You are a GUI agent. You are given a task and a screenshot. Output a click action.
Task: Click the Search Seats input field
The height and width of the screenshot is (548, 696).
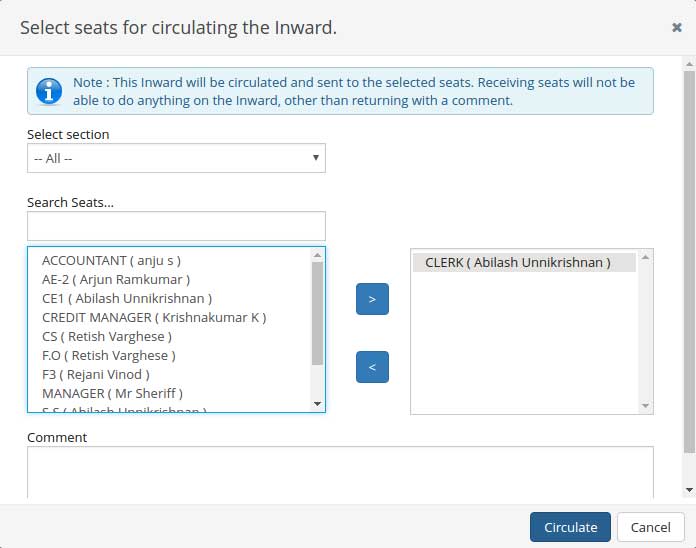(x=176, y=226)
